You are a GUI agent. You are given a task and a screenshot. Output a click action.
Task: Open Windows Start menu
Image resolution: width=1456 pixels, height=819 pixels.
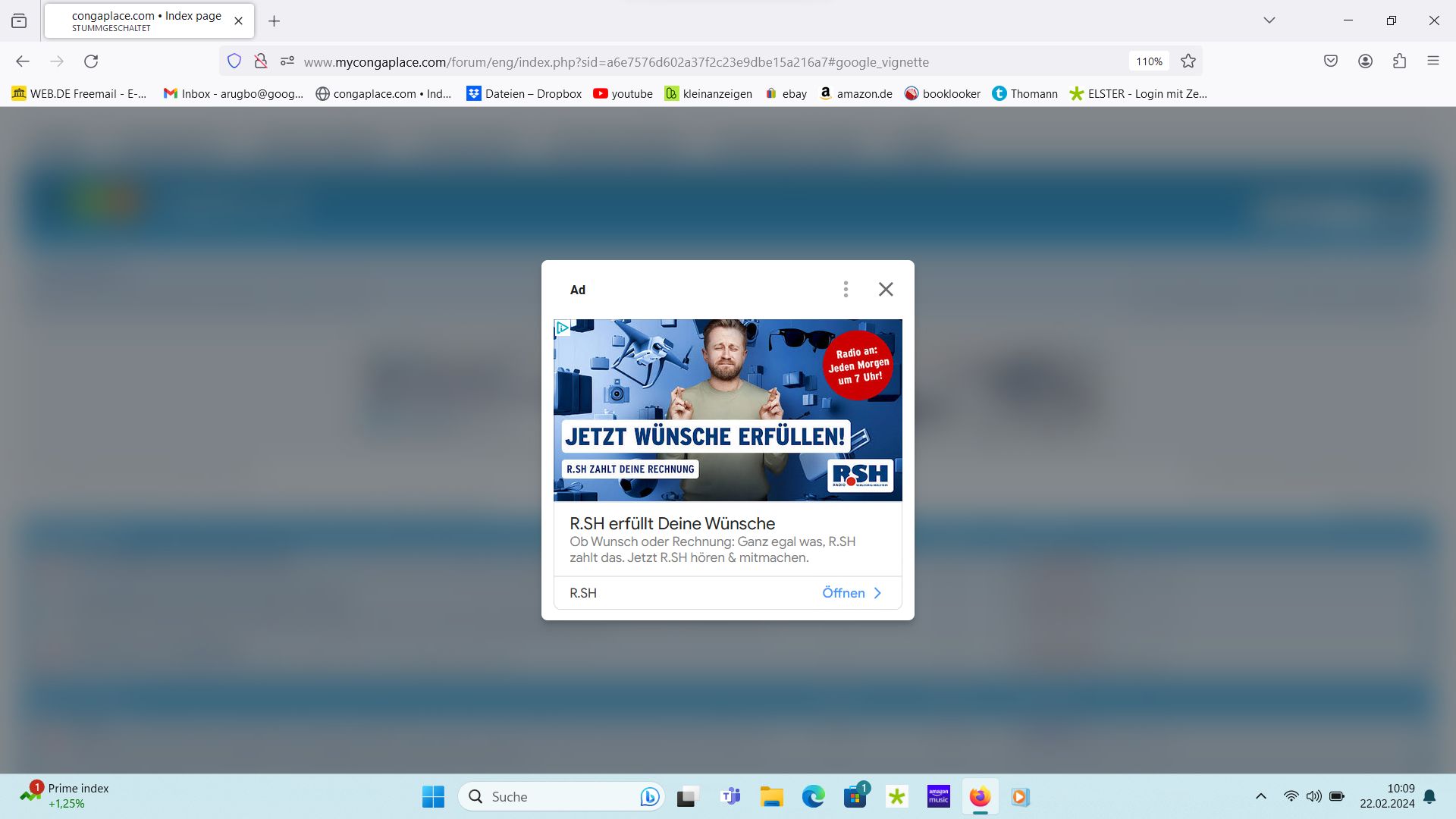[433, 796]
